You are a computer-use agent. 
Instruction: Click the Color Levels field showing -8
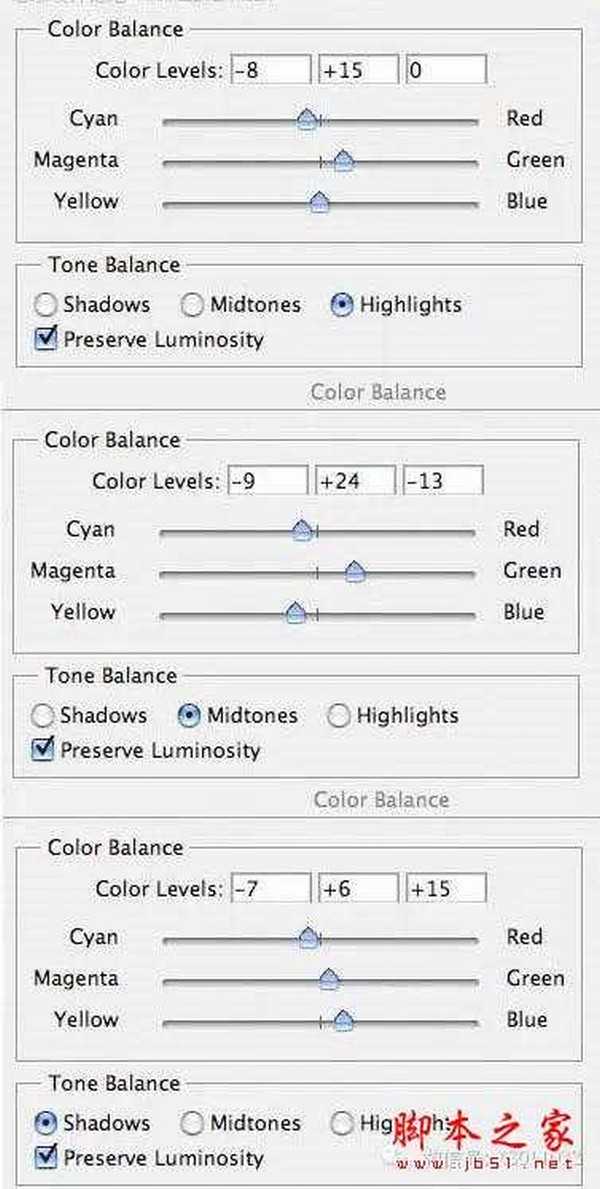tap(270, 70)
